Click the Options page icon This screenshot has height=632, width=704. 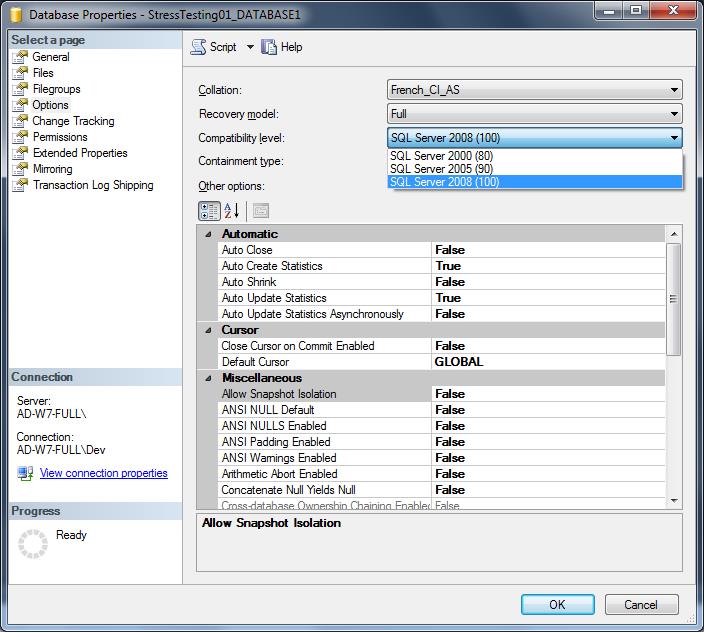tap(20, 105)
